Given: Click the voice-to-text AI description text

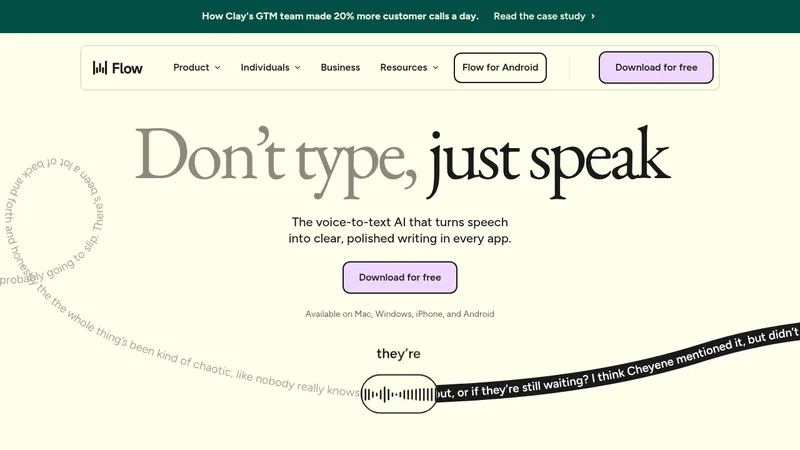Looking at the screenshot, I should pos(400,230).
